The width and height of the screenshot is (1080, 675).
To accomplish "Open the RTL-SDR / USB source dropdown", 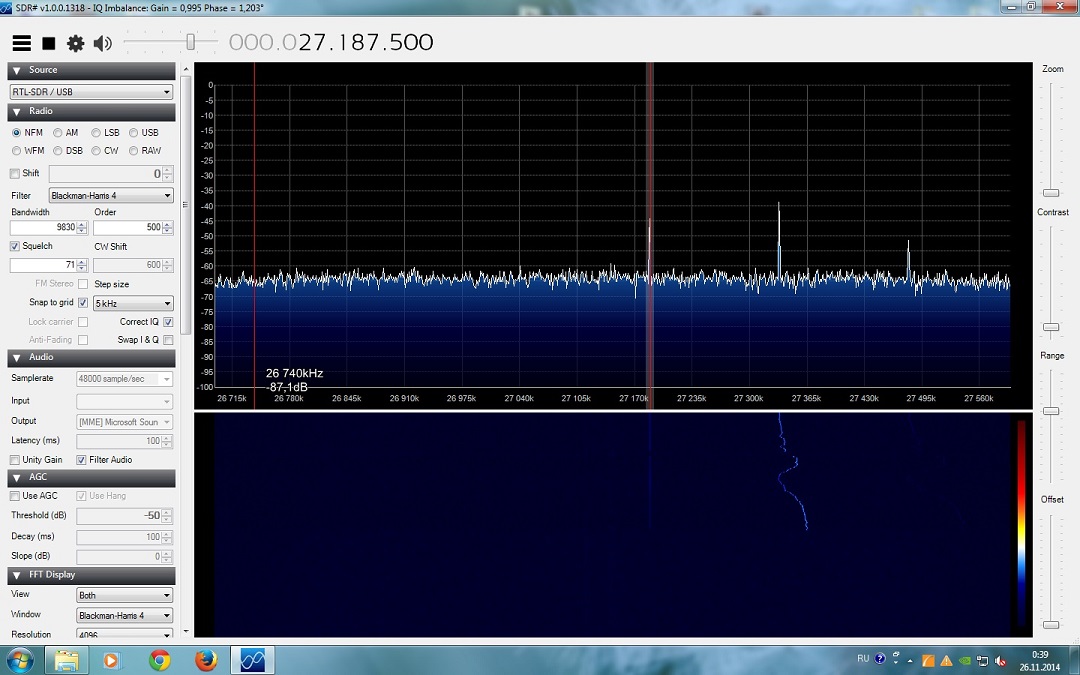I will (92, 92).
